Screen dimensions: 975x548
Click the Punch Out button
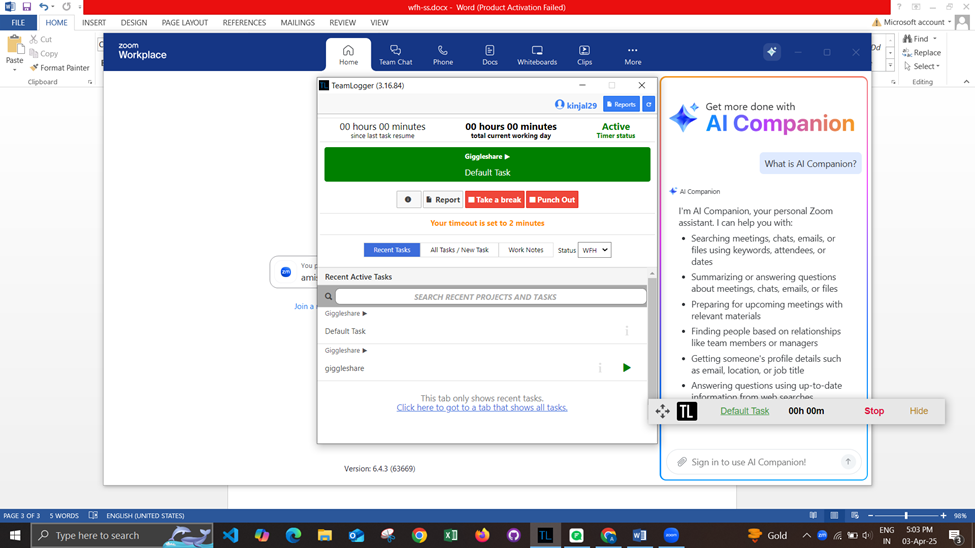(x=552, y=200)
